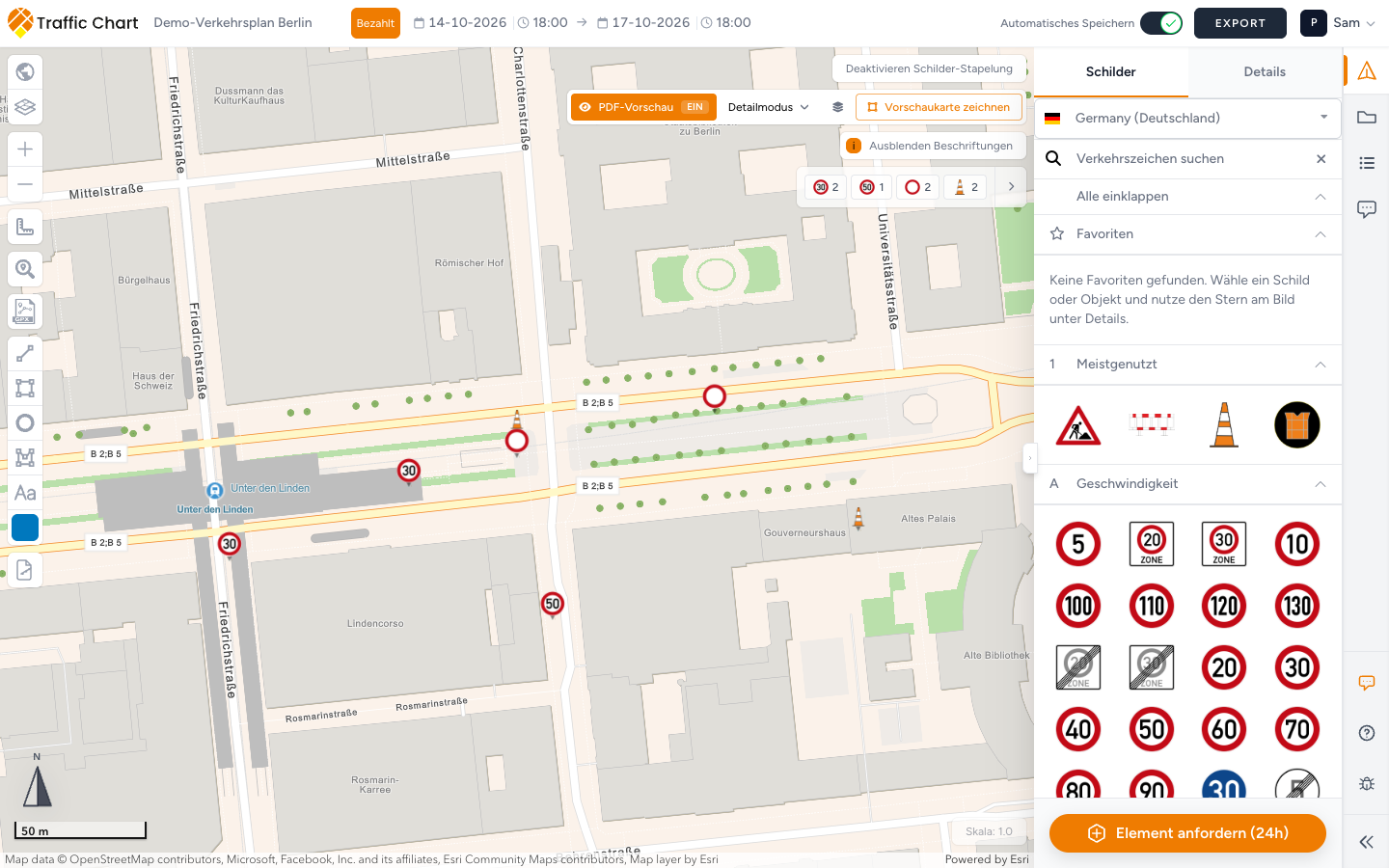This screenshot has width=1389, height=868.
Task: Open the list view icon in sidebar
Action: (x=1367, y=163)
